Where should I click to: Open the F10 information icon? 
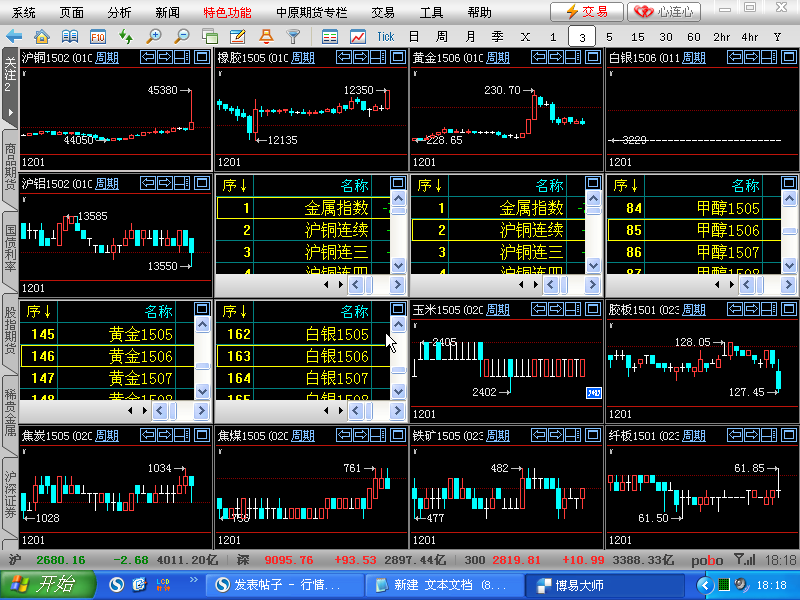click(x=98, y=36)
